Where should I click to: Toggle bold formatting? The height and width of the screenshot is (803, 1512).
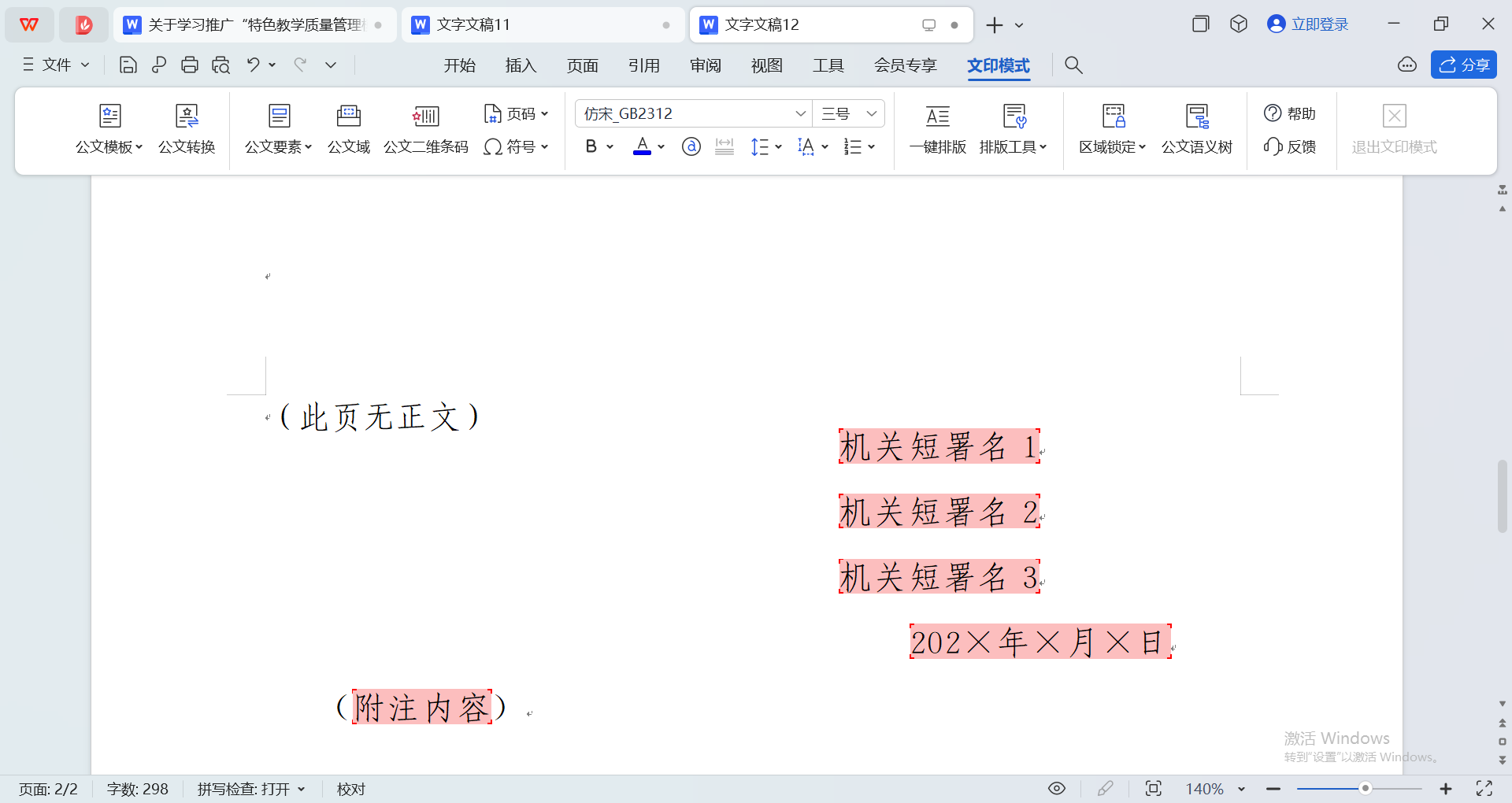point(591,147)
